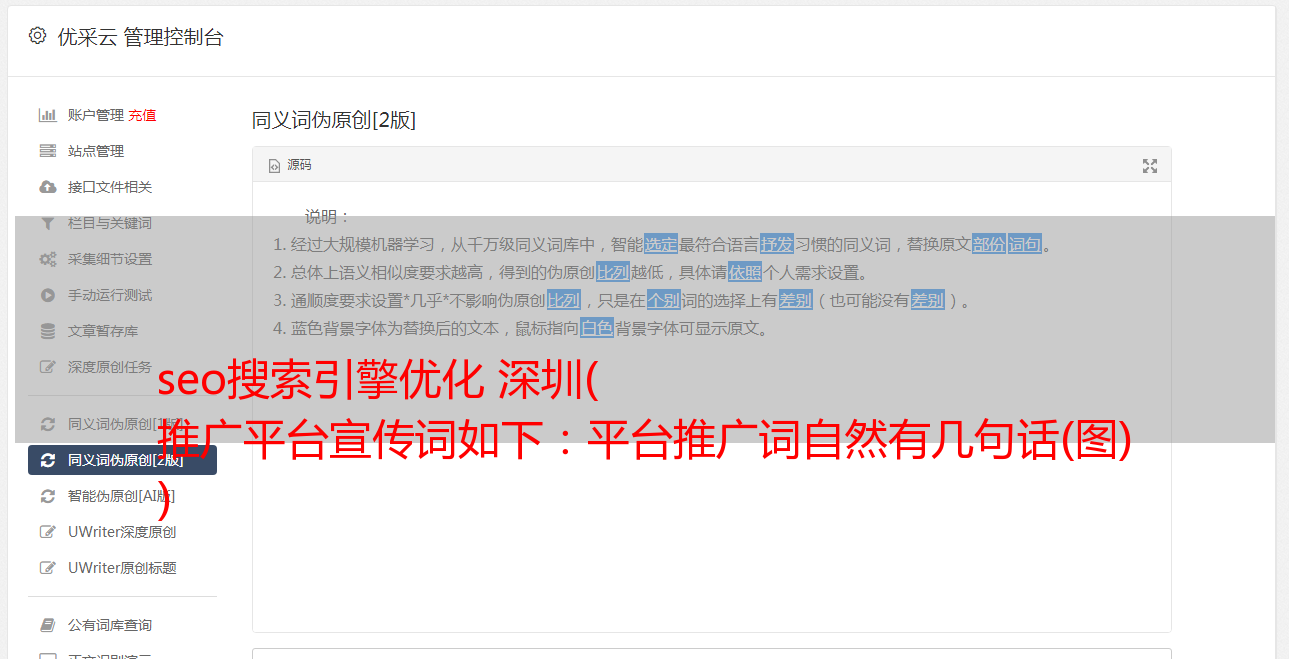
Task: Toggle 源码 source view in the editor
Action: click(x=290, y=165)
